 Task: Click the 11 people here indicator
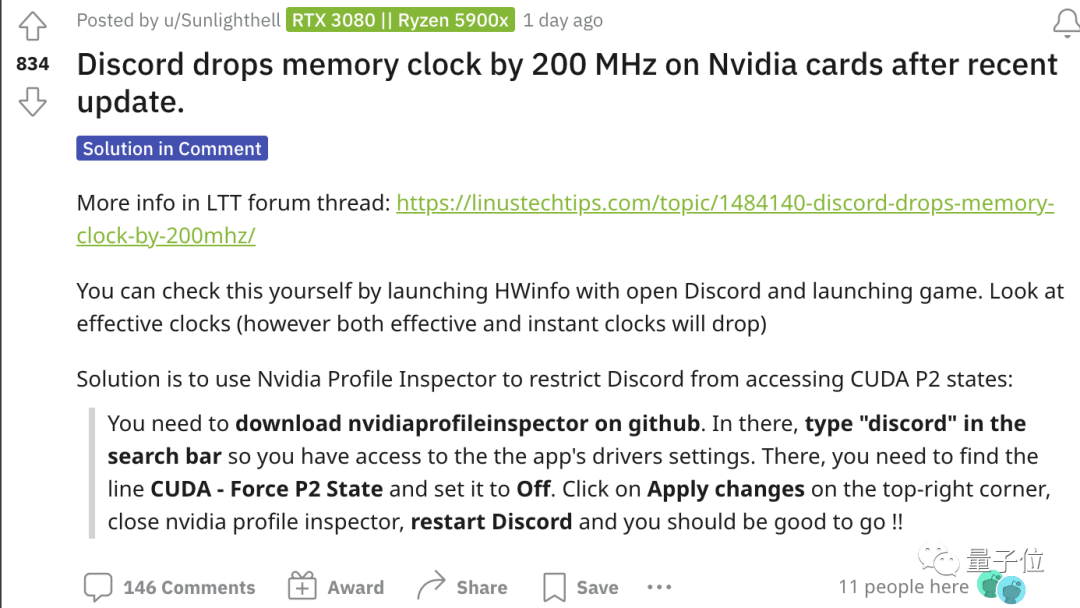click(903, 587)
